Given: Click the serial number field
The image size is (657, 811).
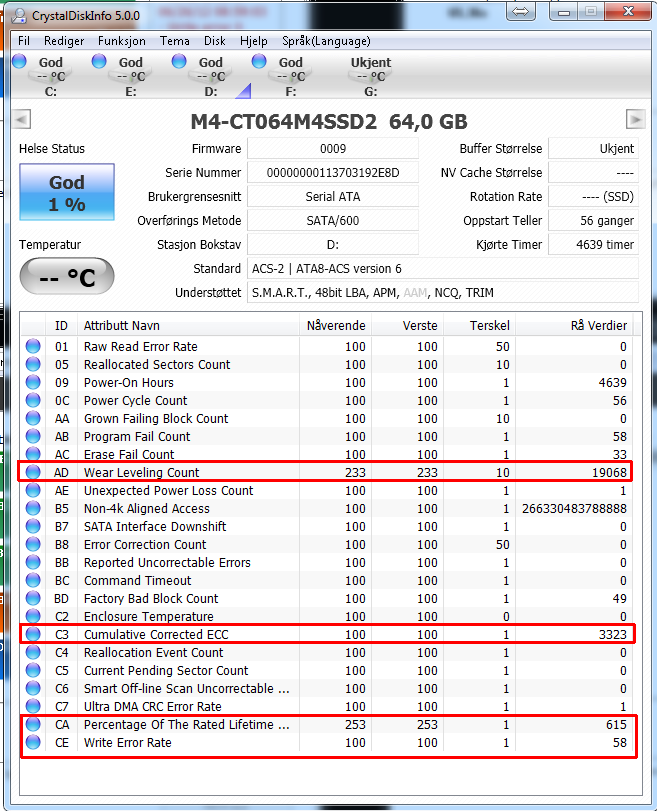Looking at the screenshot, I should pos(333,173).
